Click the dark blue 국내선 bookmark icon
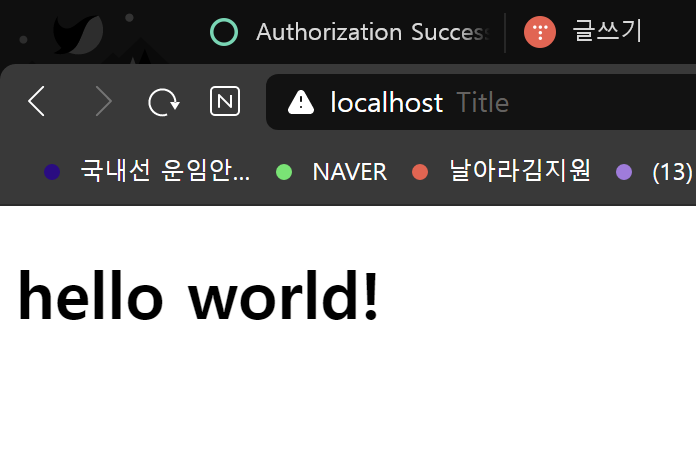 pos(52,172)
